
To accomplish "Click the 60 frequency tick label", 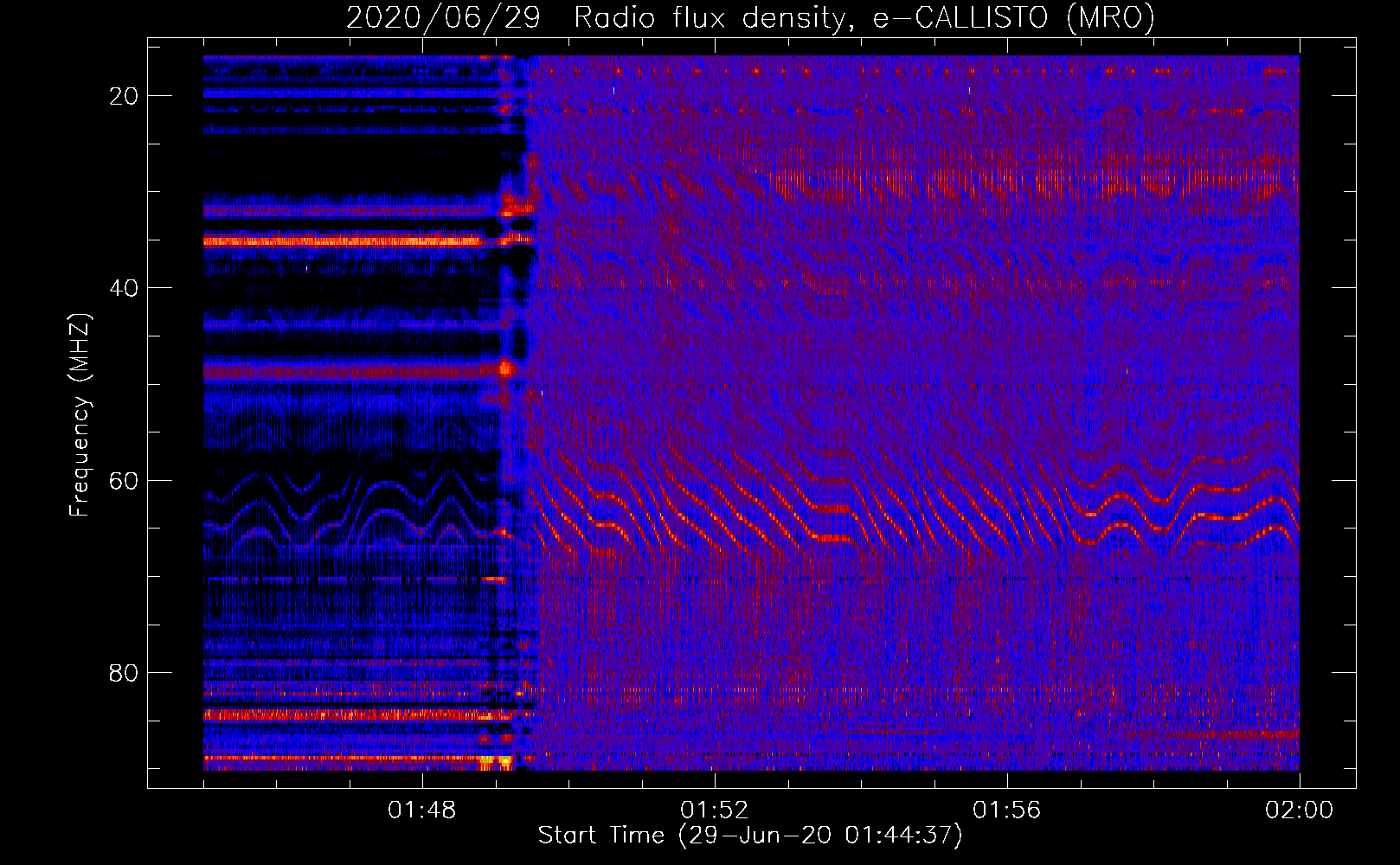I will click(x=124, y=480).
